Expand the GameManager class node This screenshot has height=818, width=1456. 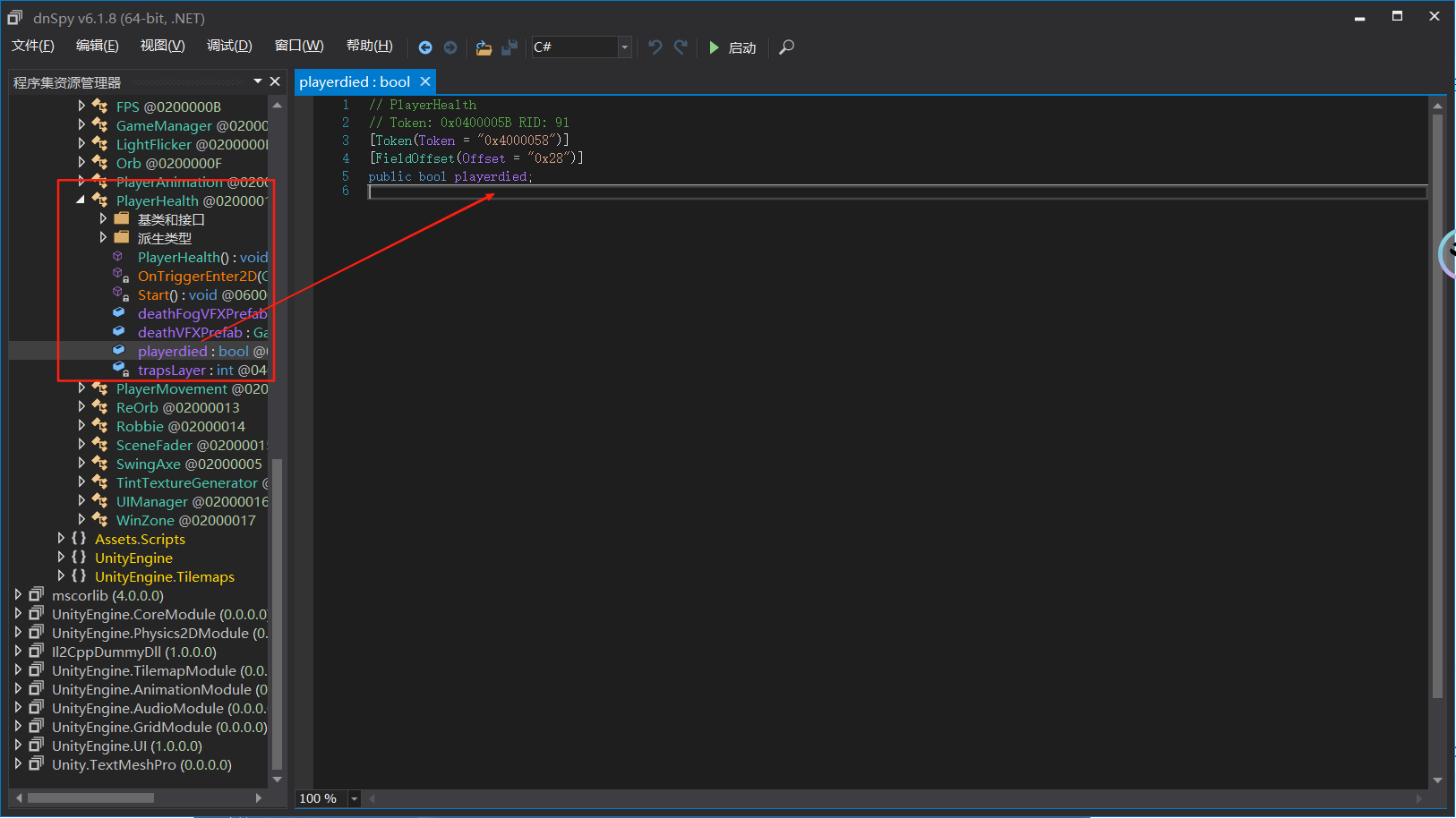81,124
